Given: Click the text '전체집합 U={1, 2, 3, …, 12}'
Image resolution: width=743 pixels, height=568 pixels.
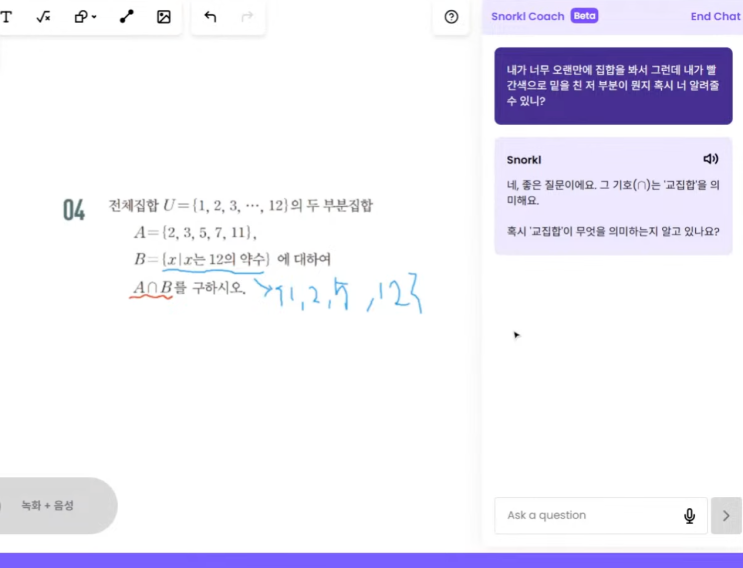Looking at the screenshot, I should click(x=198, y=206).
